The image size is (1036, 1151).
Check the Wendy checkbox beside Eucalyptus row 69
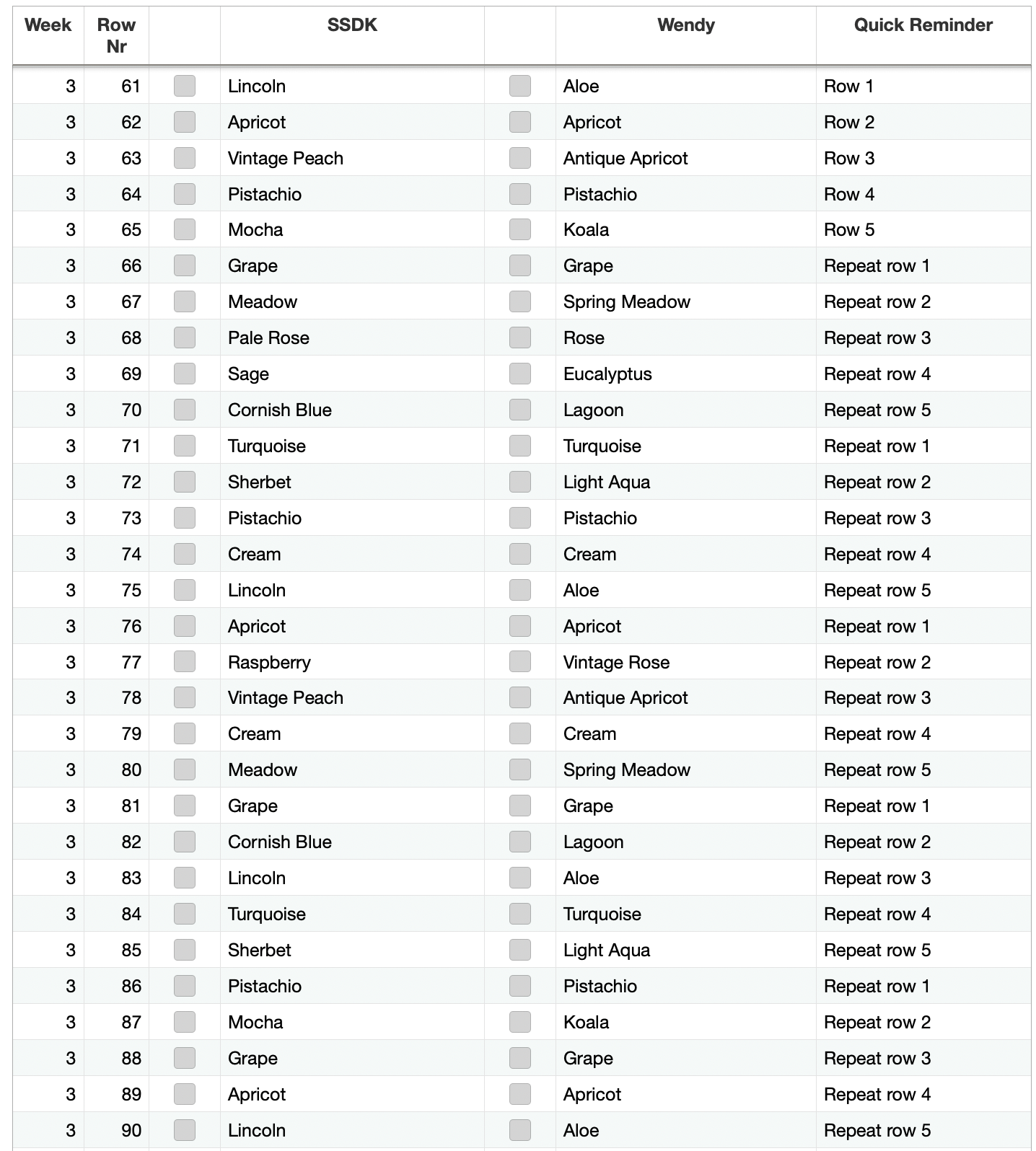click(520, 374)
